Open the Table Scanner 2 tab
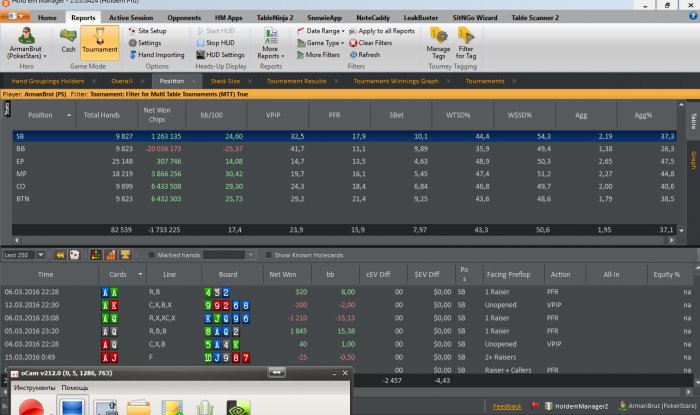The image size is (700, 415). [535, 18]
